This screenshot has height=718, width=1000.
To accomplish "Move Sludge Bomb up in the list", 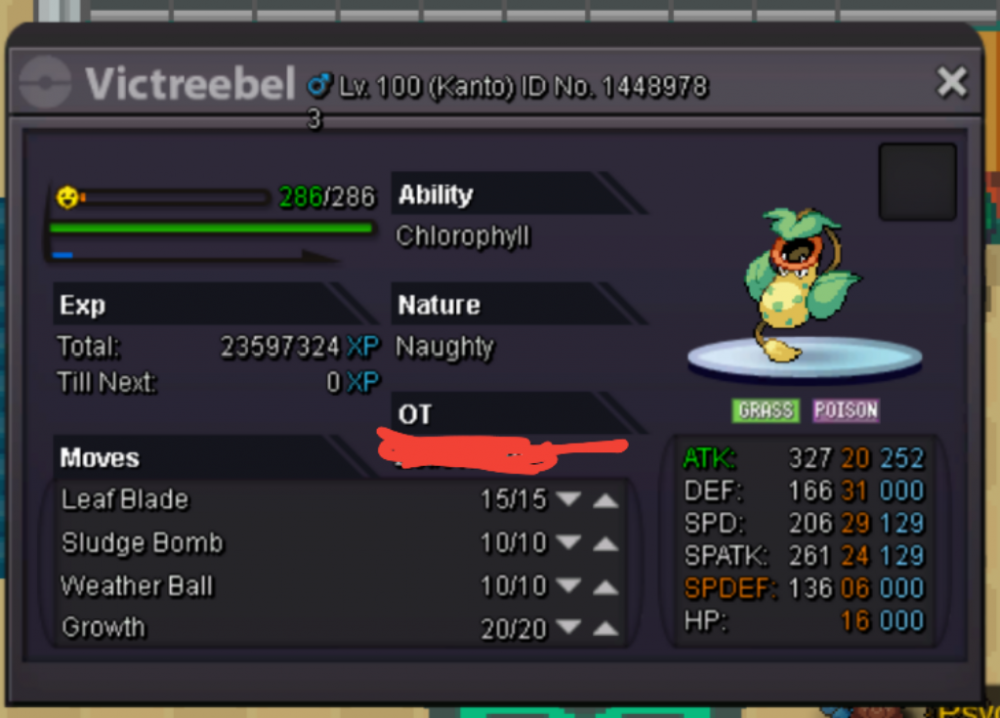I will [605, 544].
